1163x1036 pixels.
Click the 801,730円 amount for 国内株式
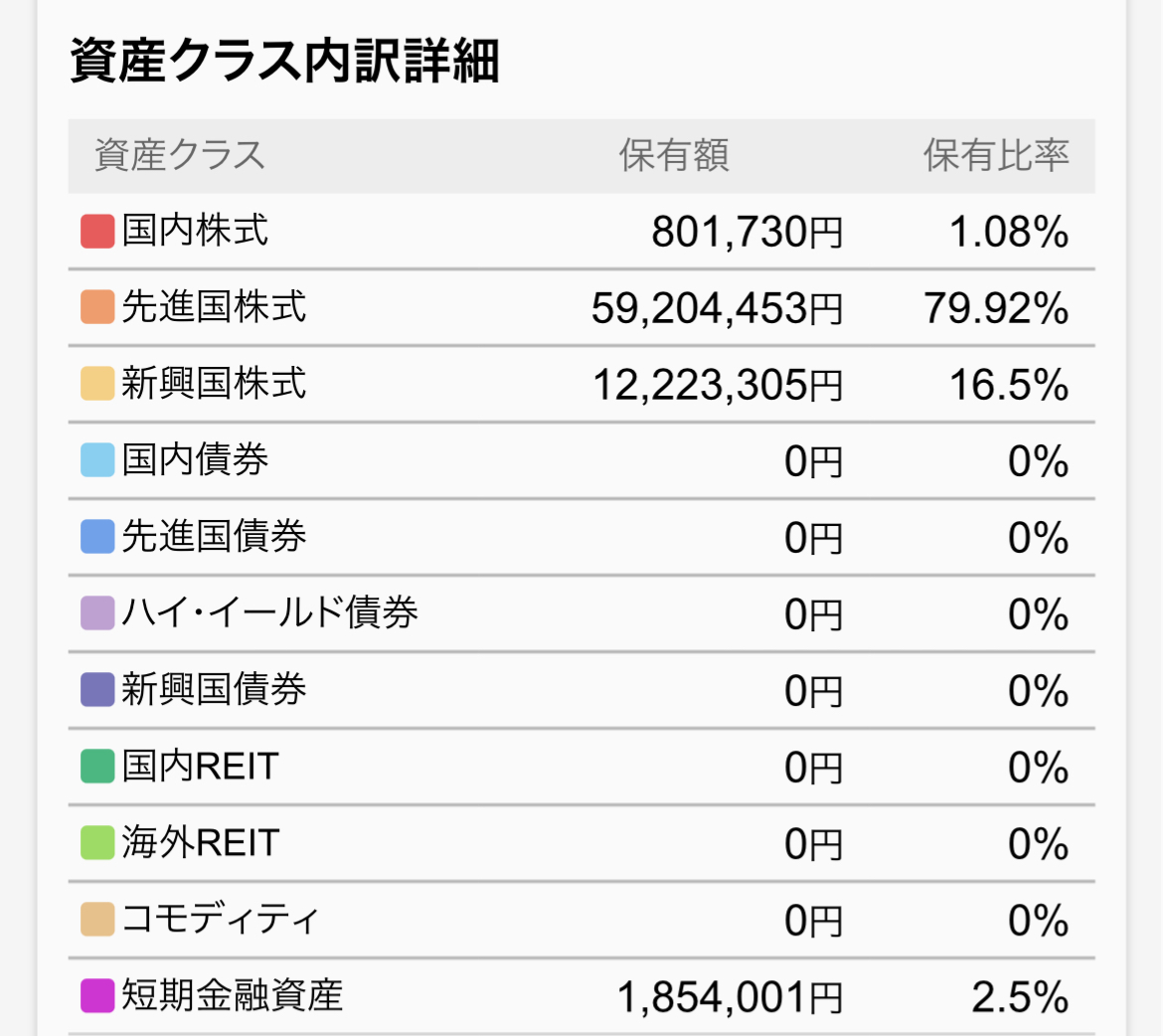[x=747, y=233]
